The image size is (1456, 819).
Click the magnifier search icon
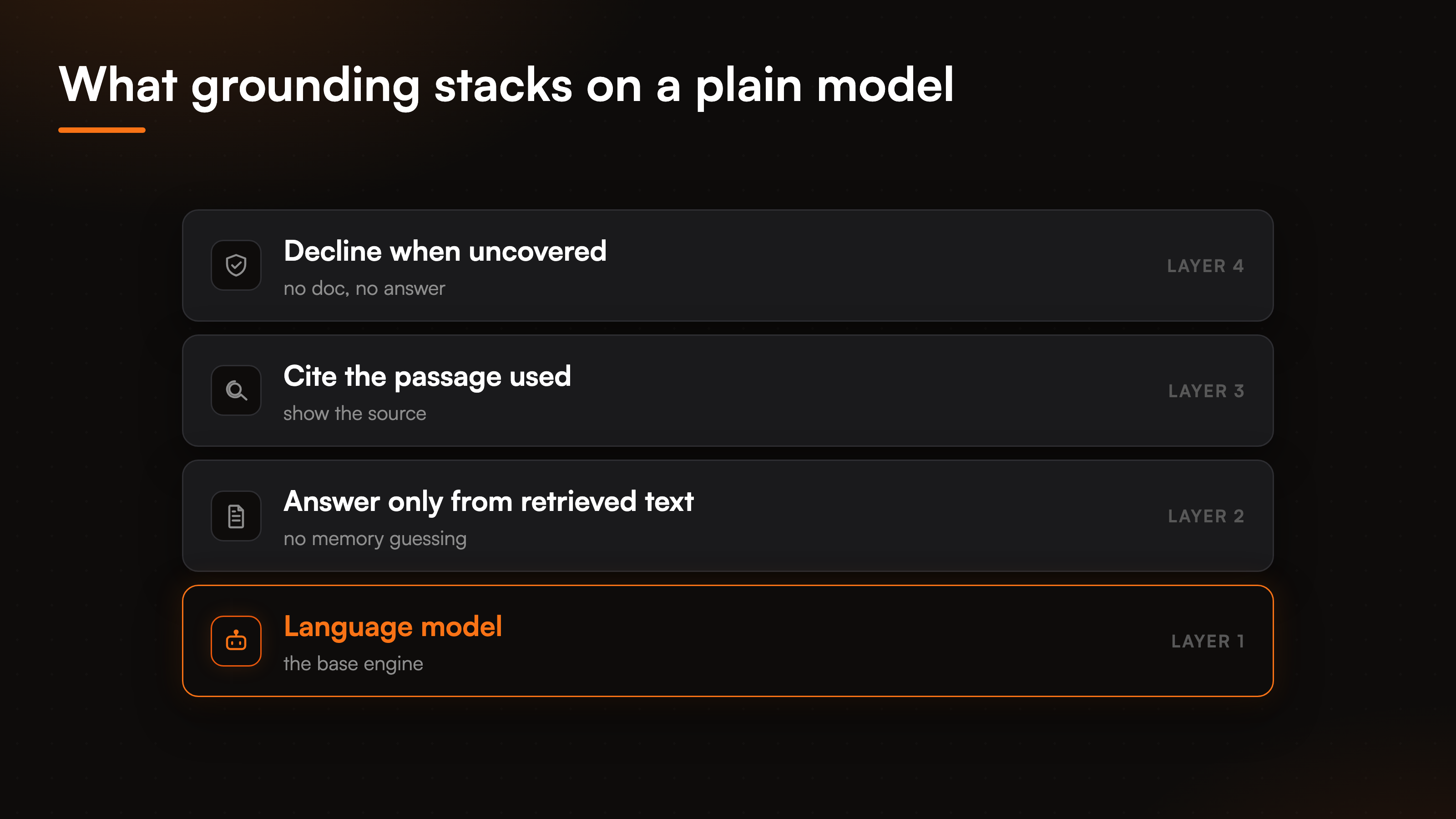coord(236,390)
